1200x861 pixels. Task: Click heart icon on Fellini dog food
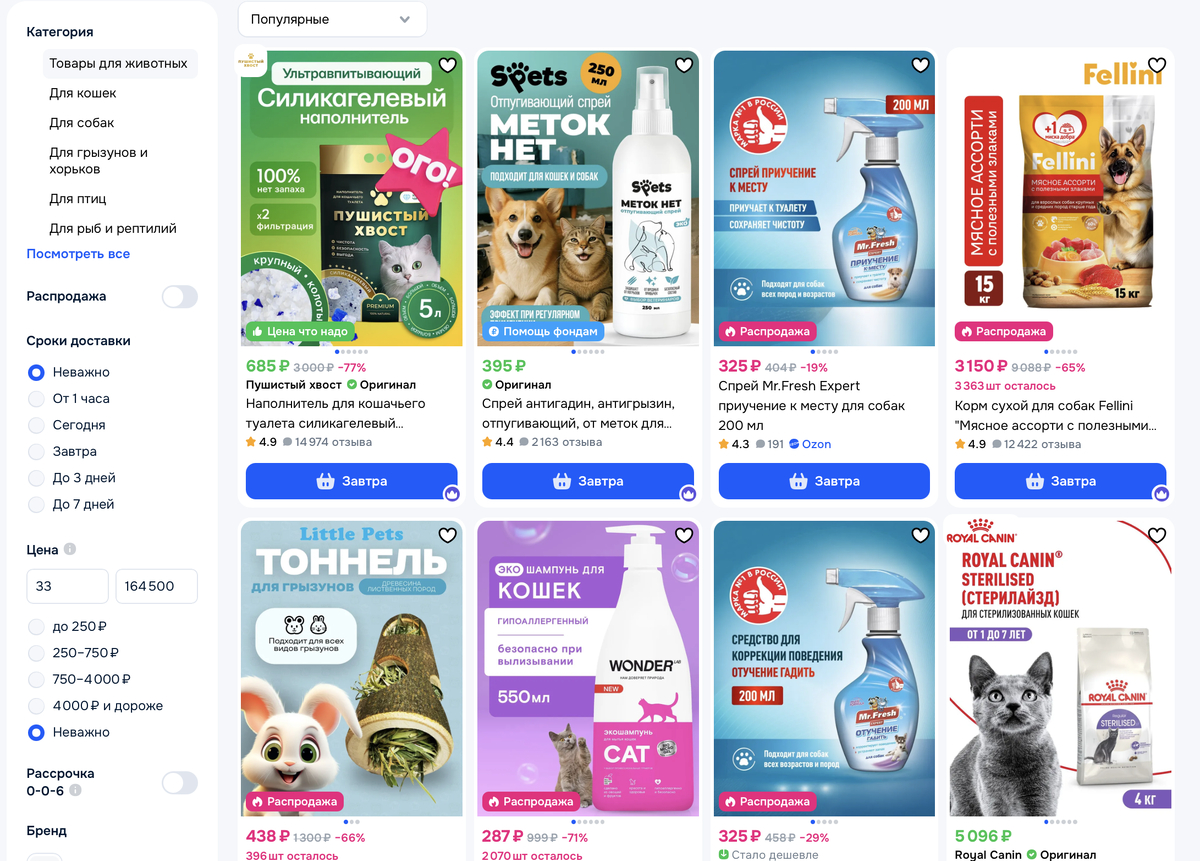[1157, 65]
